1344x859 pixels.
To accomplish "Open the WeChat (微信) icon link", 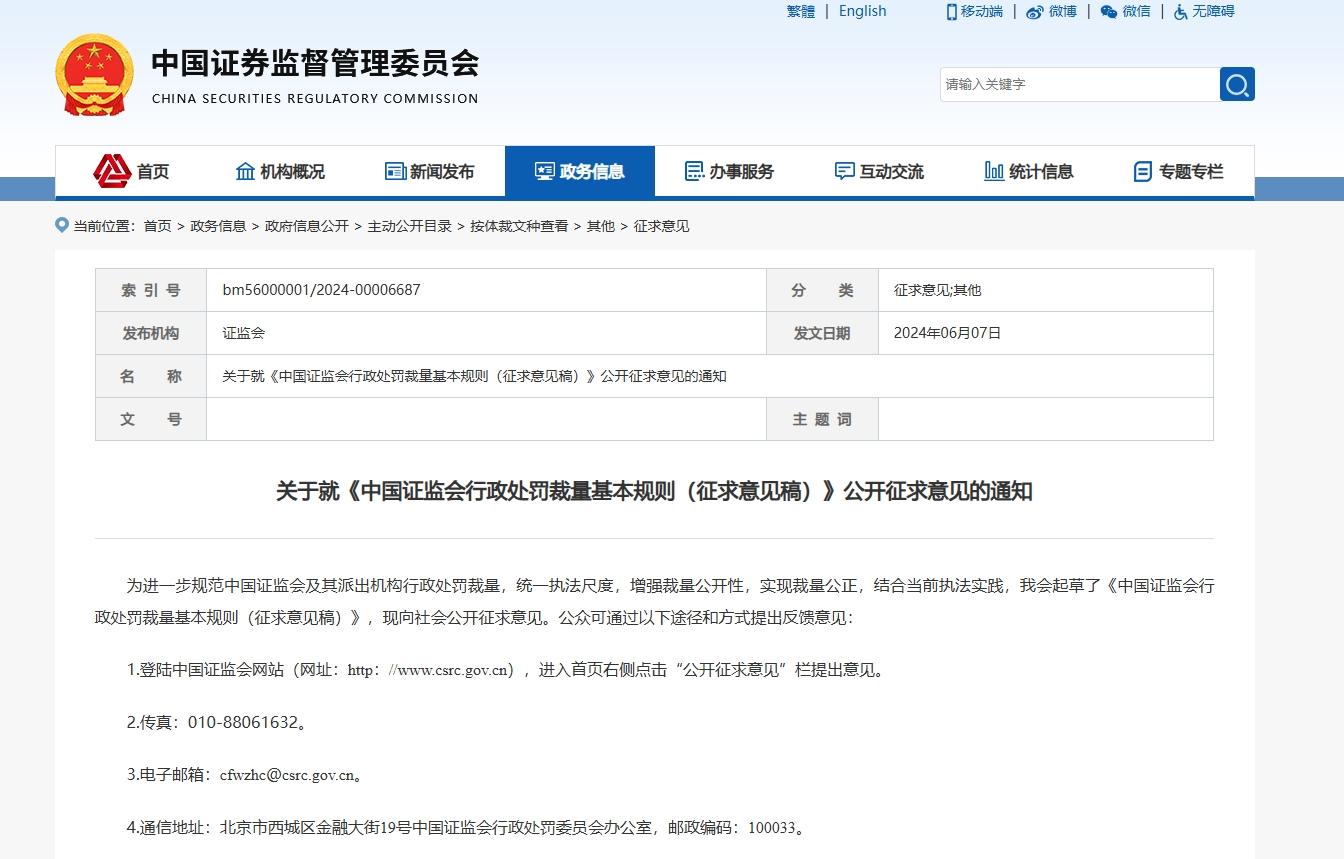I will pyautogui.click(x=1125, y=12).
